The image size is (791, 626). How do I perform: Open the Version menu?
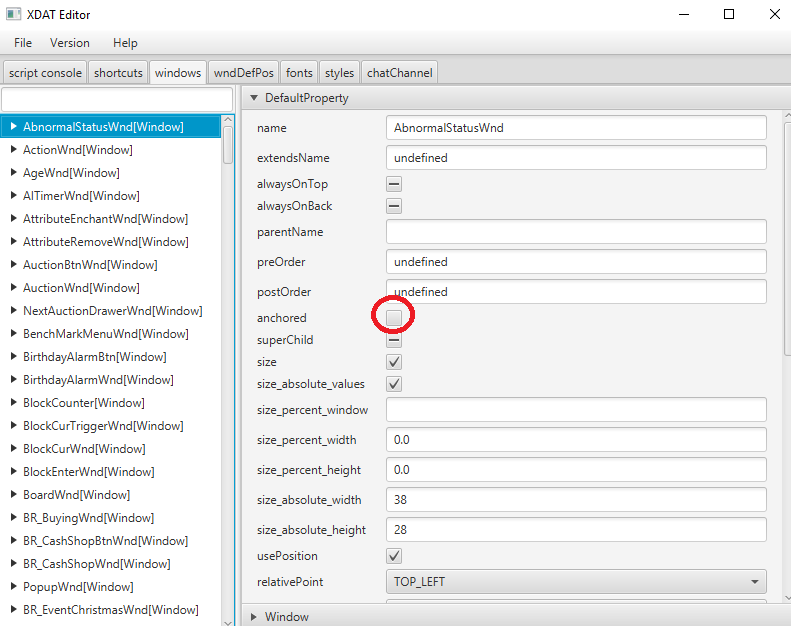tap(70, 43)
